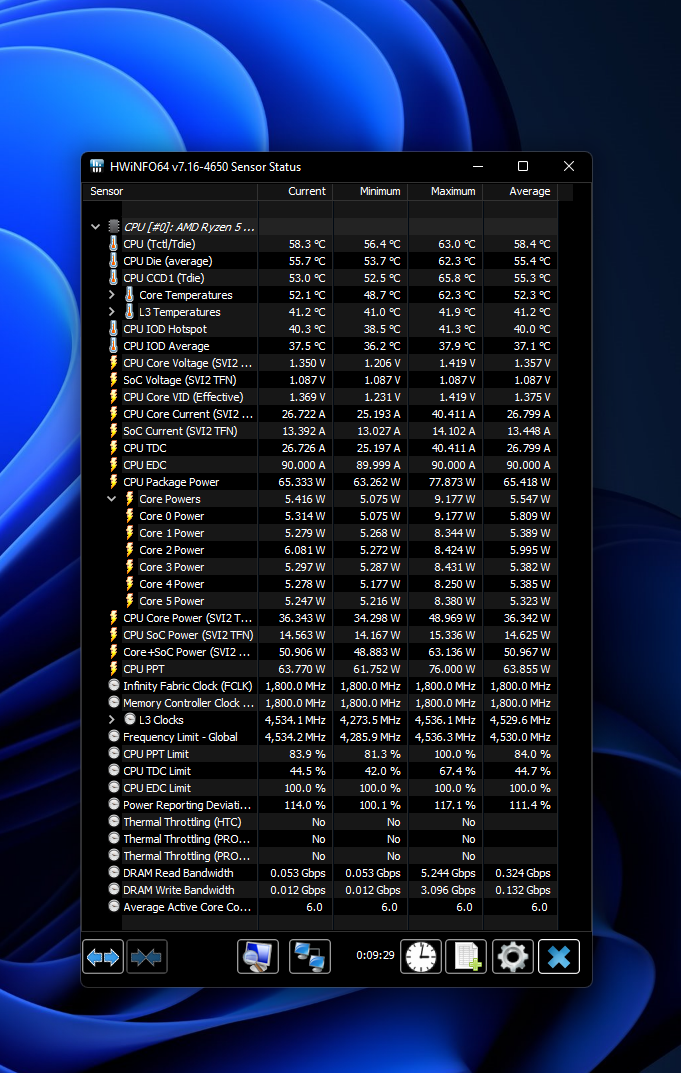Click the Minimum column header
Viewport: 681px width, 1073px height.
[x=370, y=192]
